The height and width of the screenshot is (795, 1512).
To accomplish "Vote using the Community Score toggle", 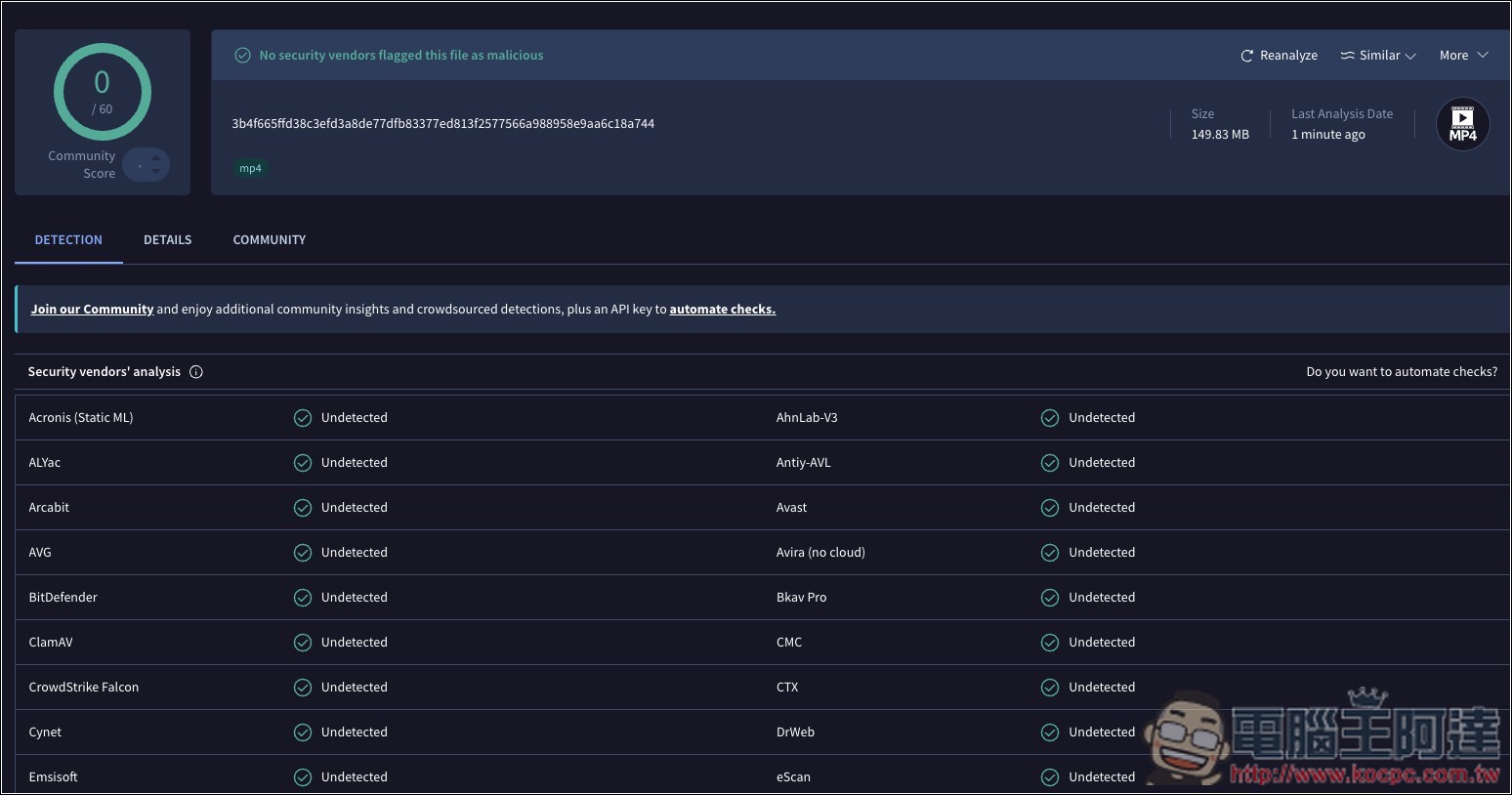I will pos(147,165).
